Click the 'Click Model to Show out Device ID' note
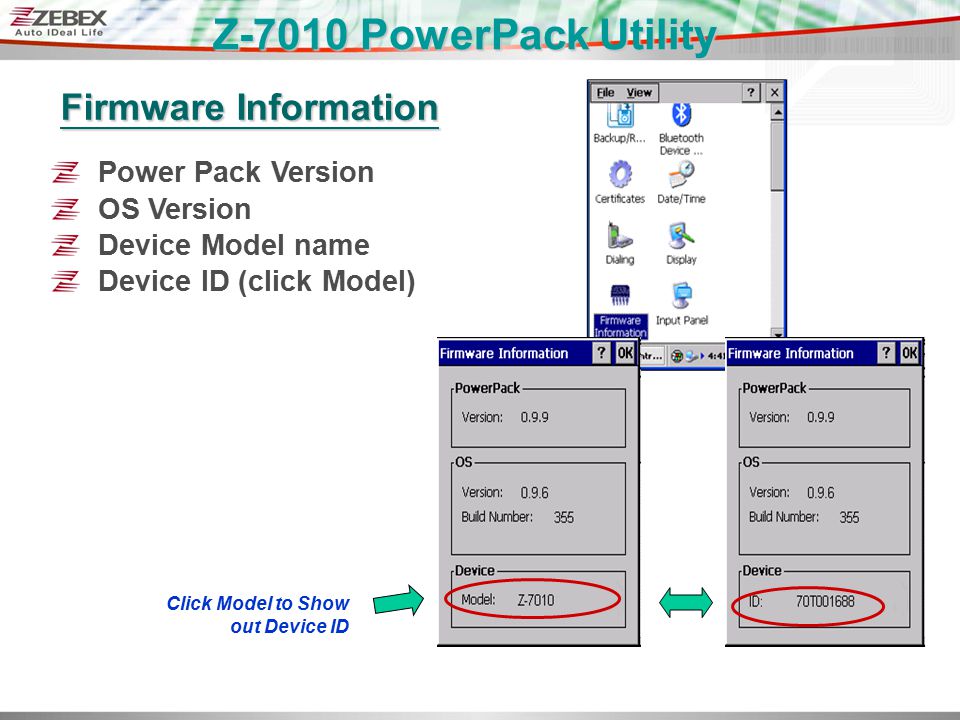 point(258,615)
